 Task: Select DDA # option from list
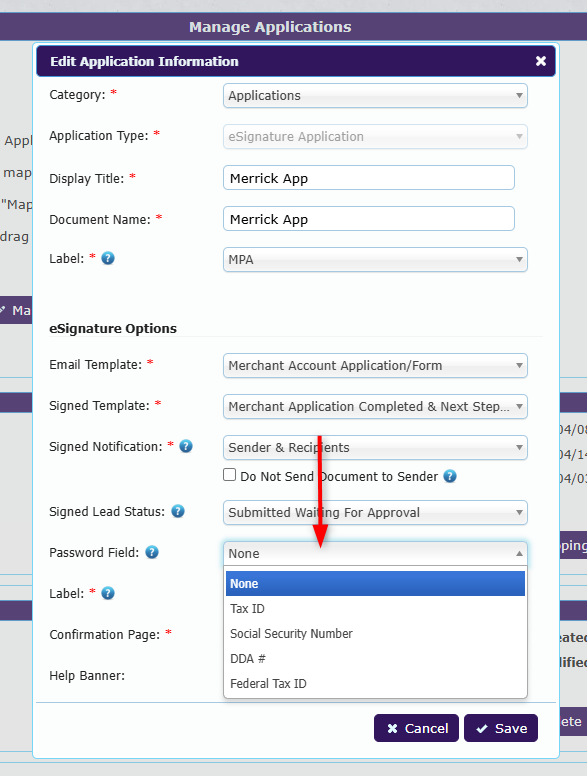point(375,659)
